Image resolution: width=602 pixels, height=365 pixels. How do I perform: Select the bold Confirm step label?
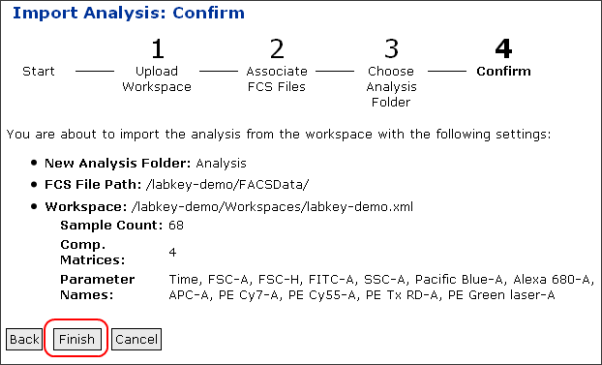click(504, 71)
